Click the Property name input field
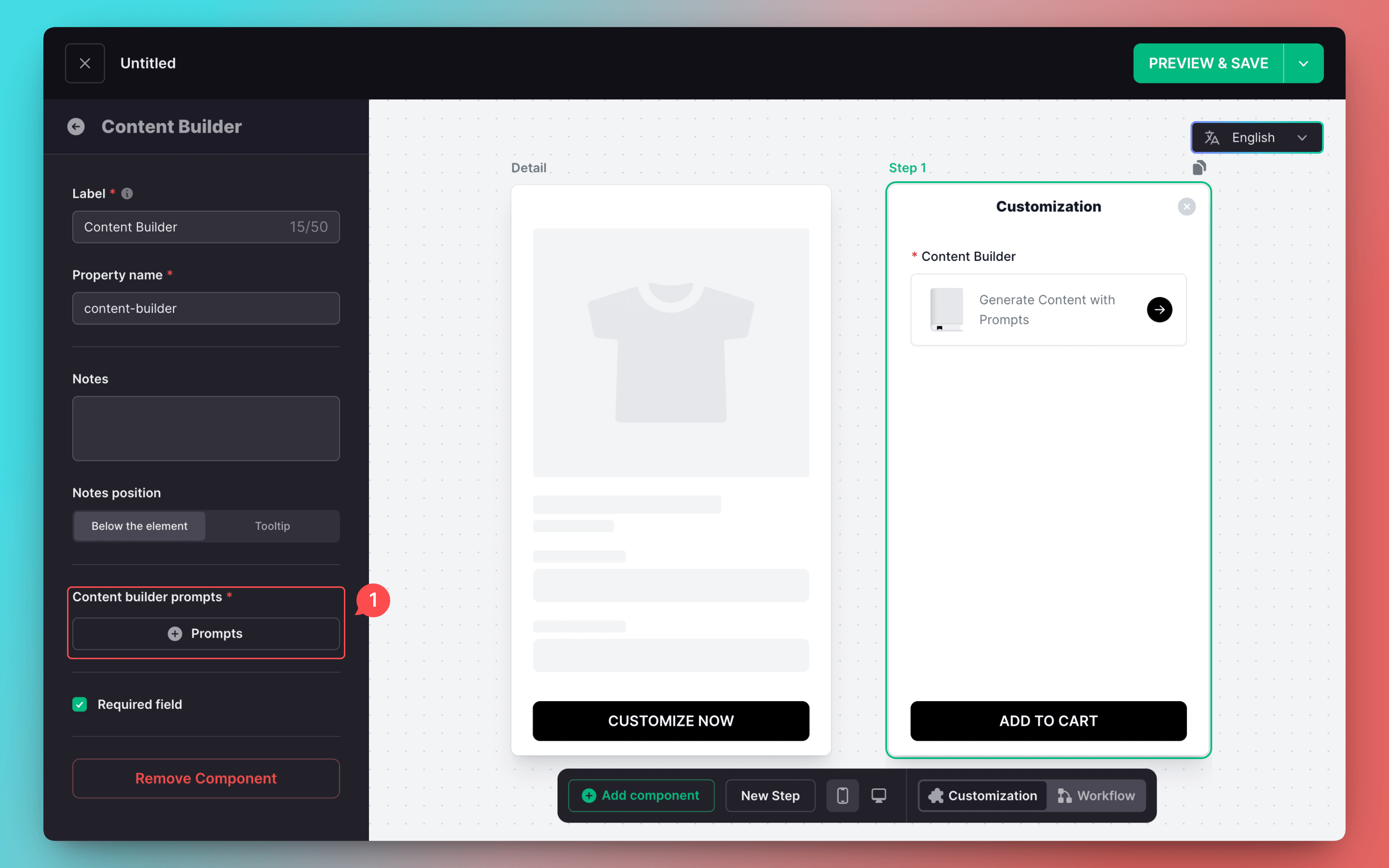Viewport: 1389px width, 868px height. coord(206,308)
